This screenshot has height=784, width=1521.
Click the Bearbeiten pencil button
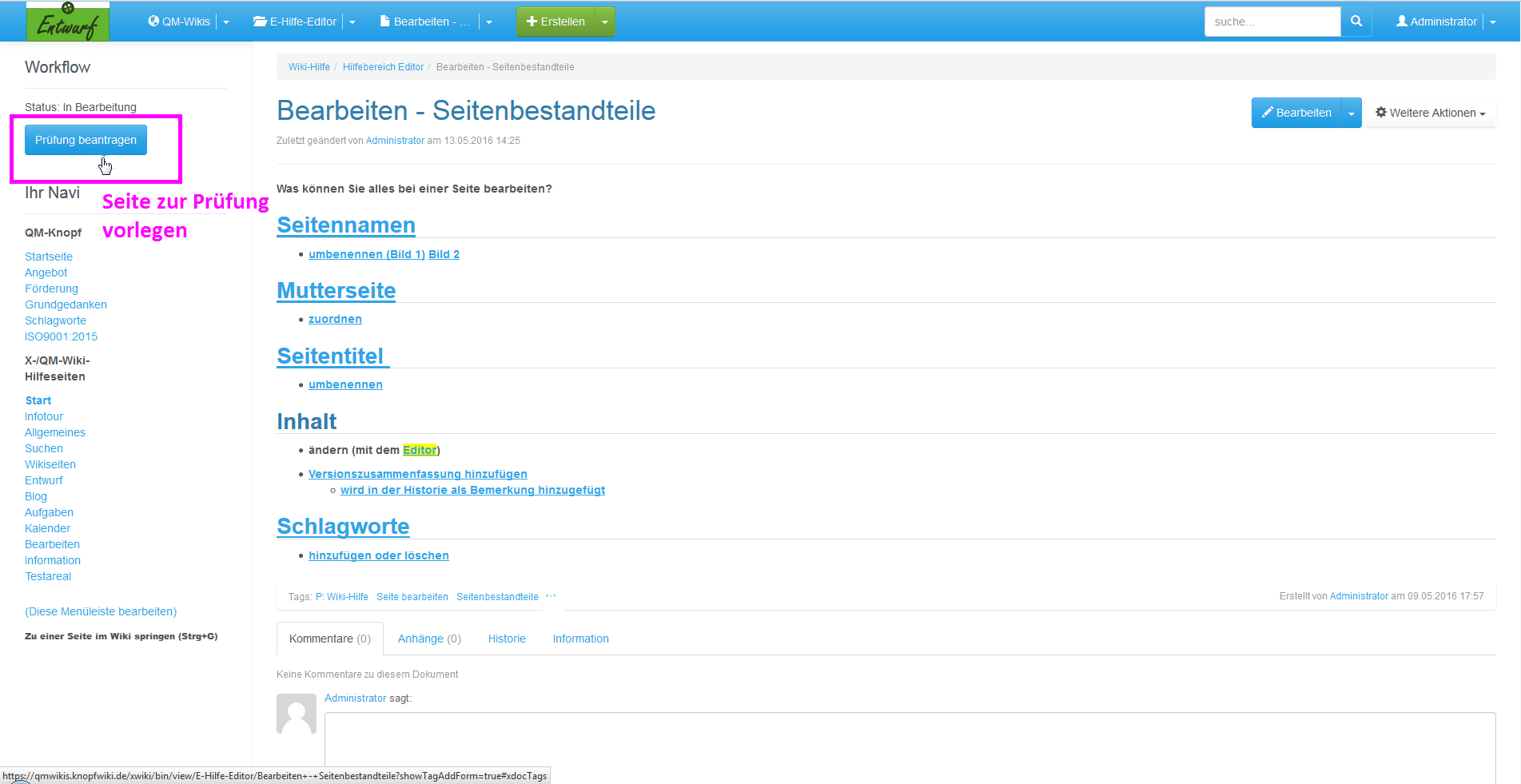tap(1296, 113)
